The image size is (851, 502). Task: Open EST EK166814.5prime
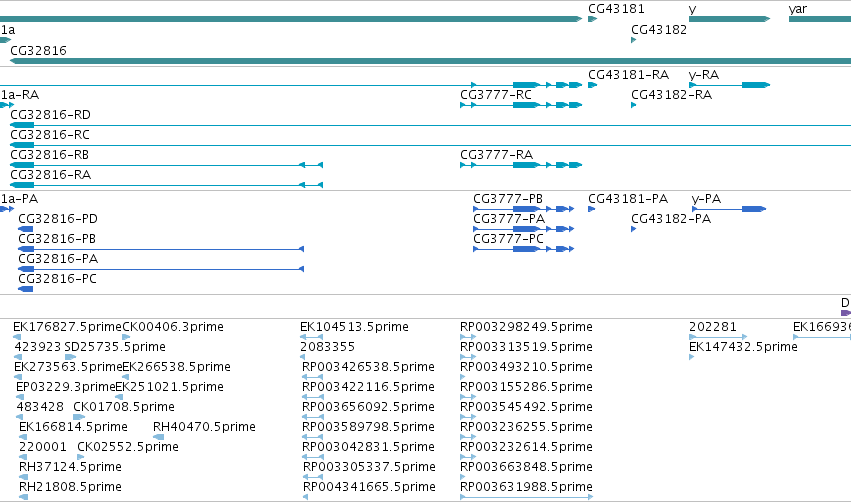click(x=73, y=427)
